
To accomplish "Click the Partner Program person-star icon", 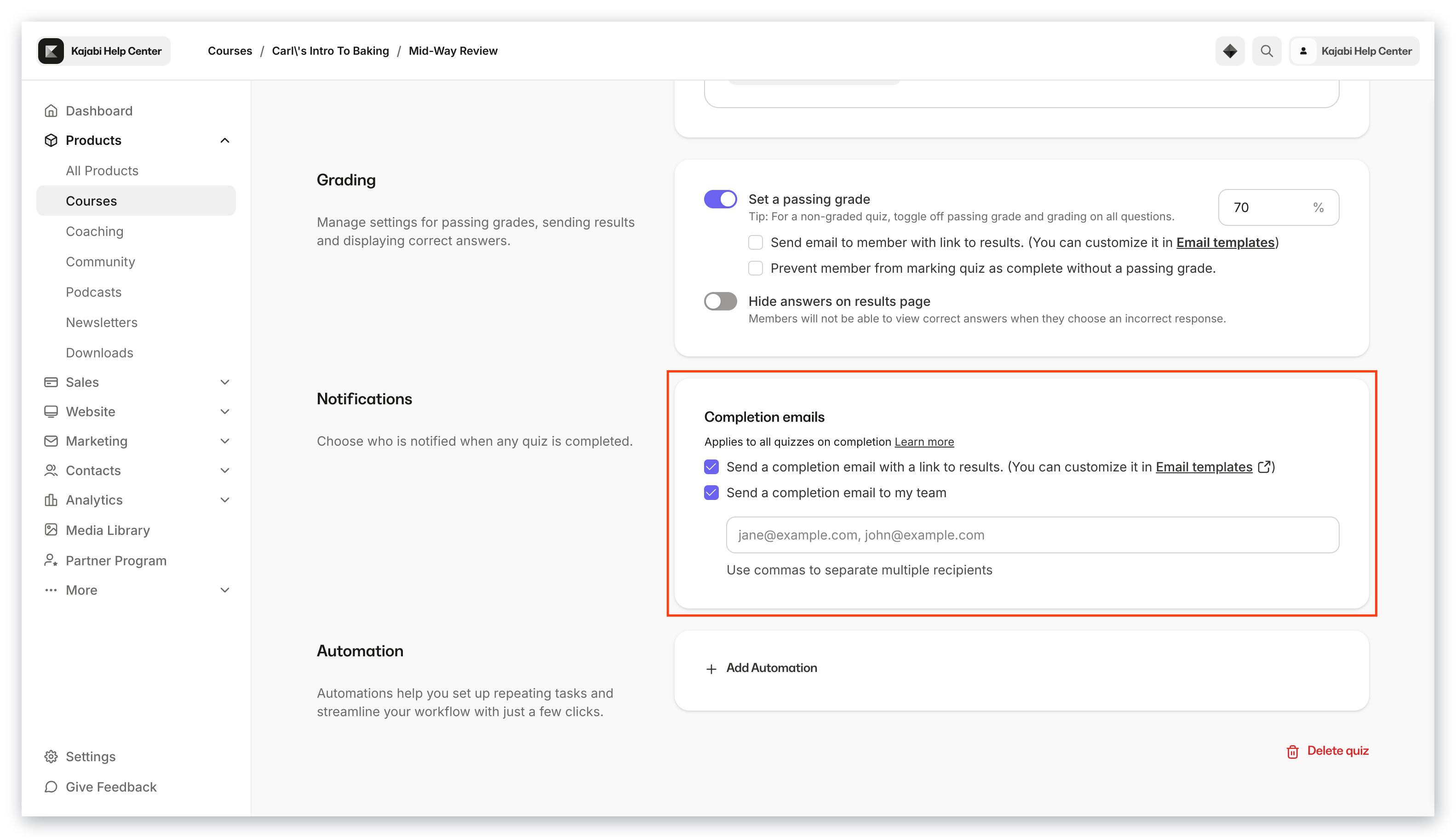I will pyautogui.click(x=51, y=560).
